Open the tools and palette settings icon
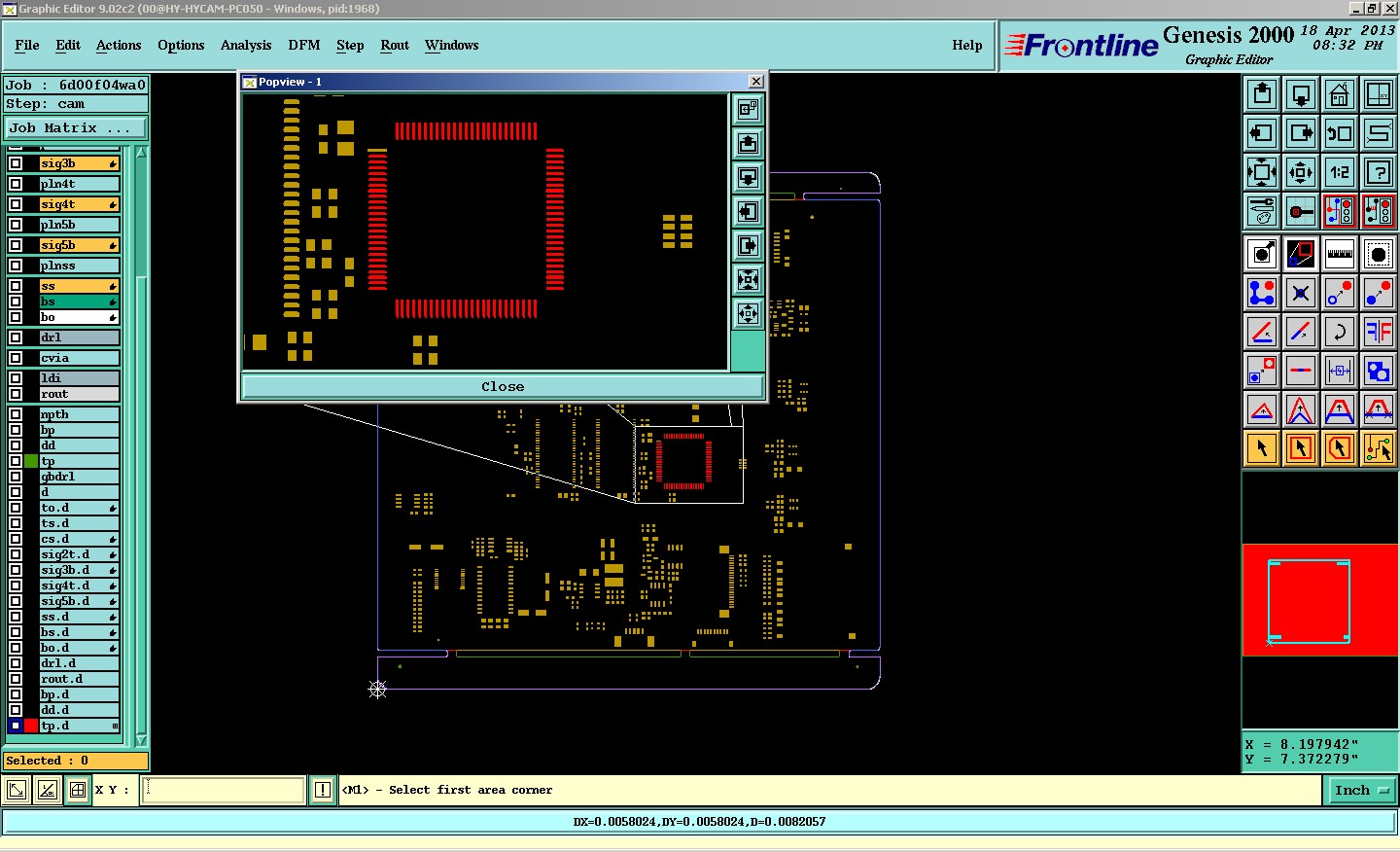1400x852 pixels. point(1262,211)
